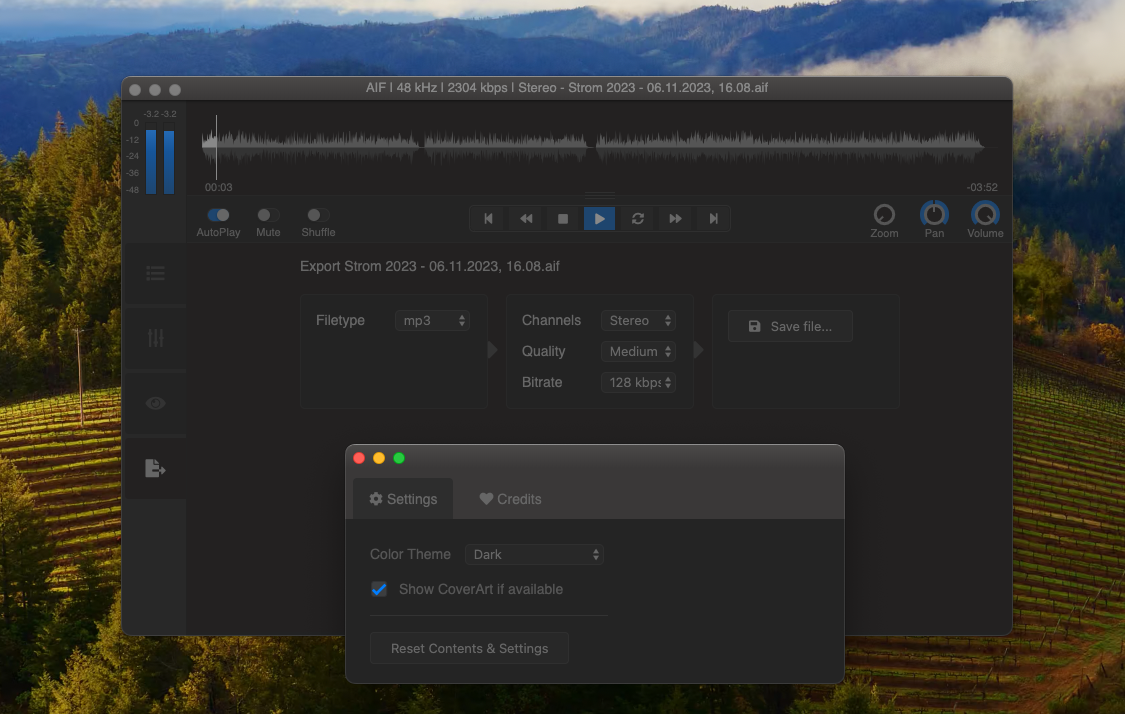1125x714 pixels.
Task: Open the Color Theme dropdown
Action: click(533, 554)
